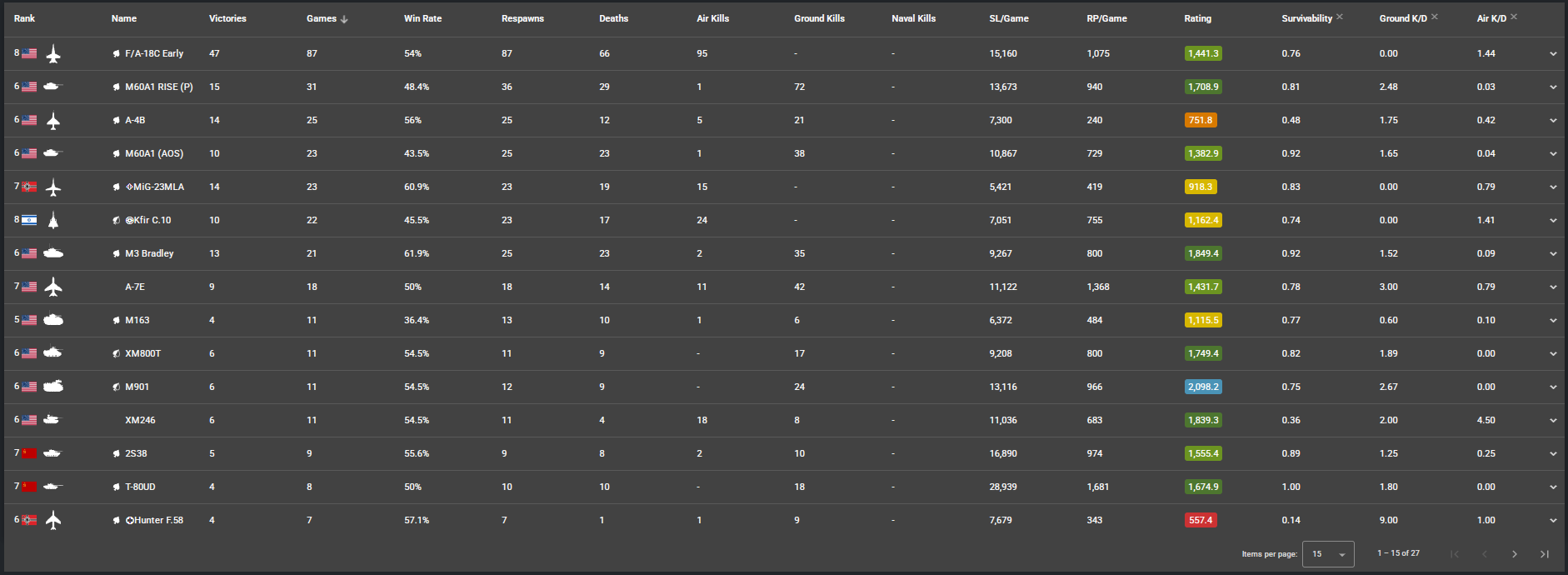The width and height of the screenshot is (1568, 575).
Task: Expand the F/A-18C Early row details
Action: [x=1553, y=54]
